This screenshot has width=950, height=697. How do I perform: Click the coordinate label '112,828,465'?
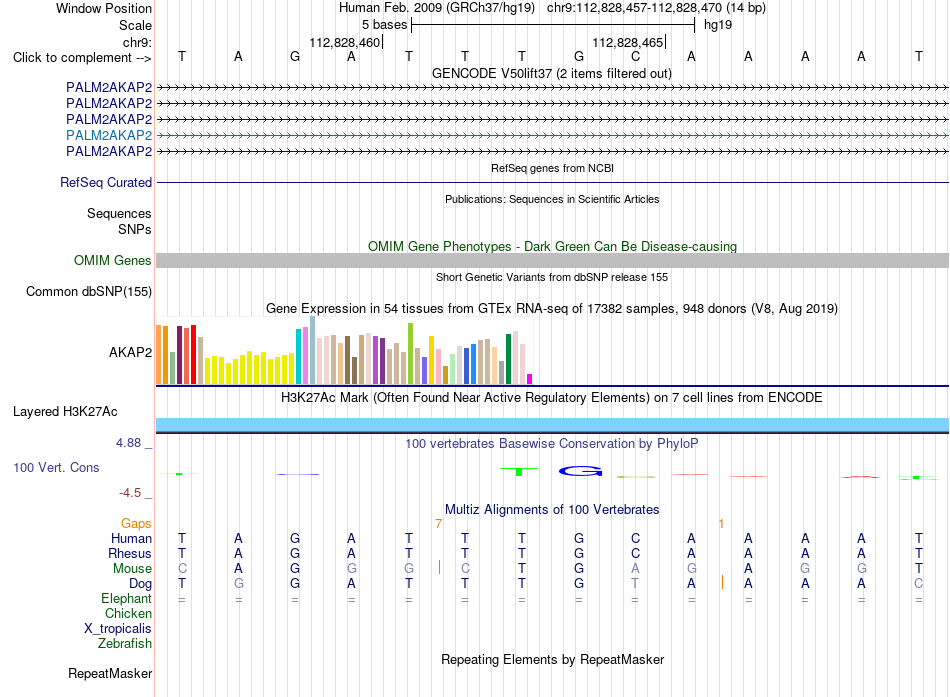[x=628, y=42]
